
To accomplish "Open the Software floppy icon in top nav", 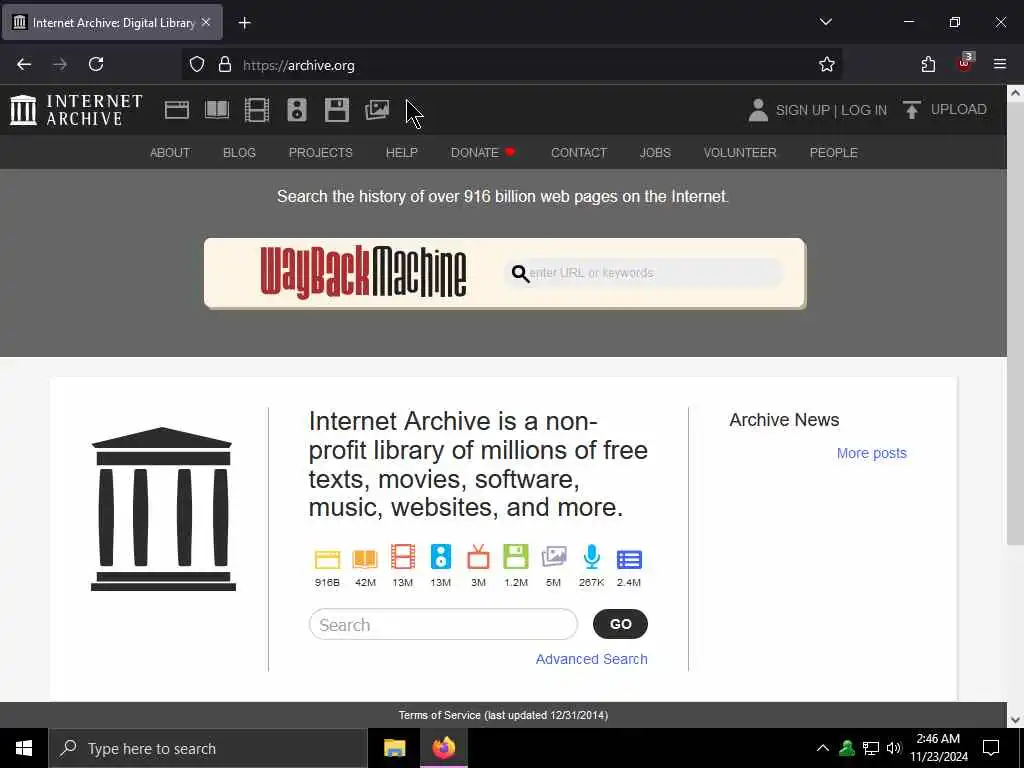I will click(x=336, y=110).
